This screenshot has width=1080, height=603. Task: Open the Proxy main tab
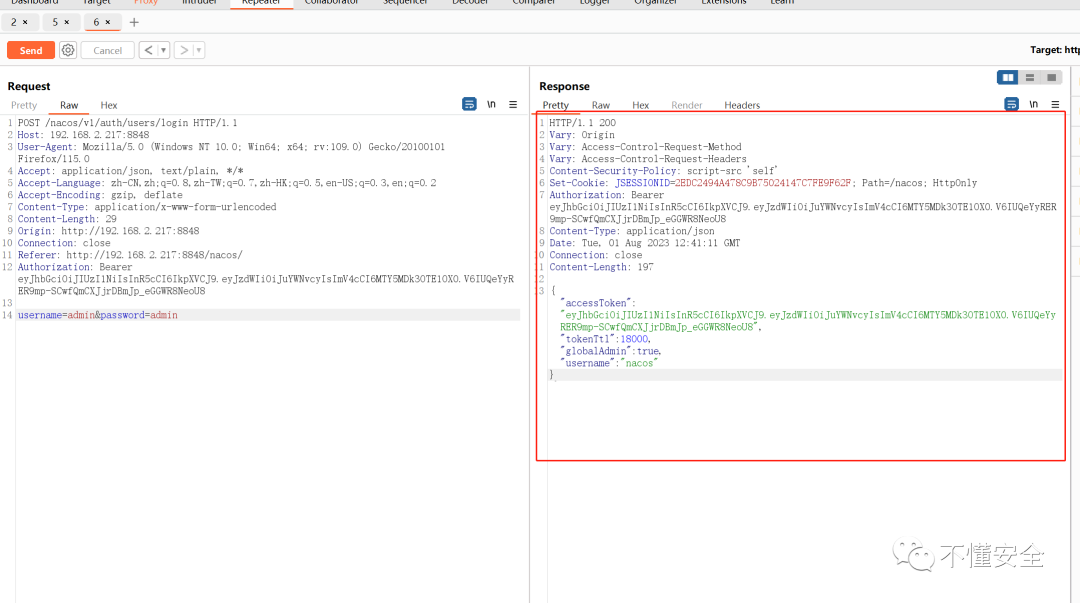click(x=146, y=3)
